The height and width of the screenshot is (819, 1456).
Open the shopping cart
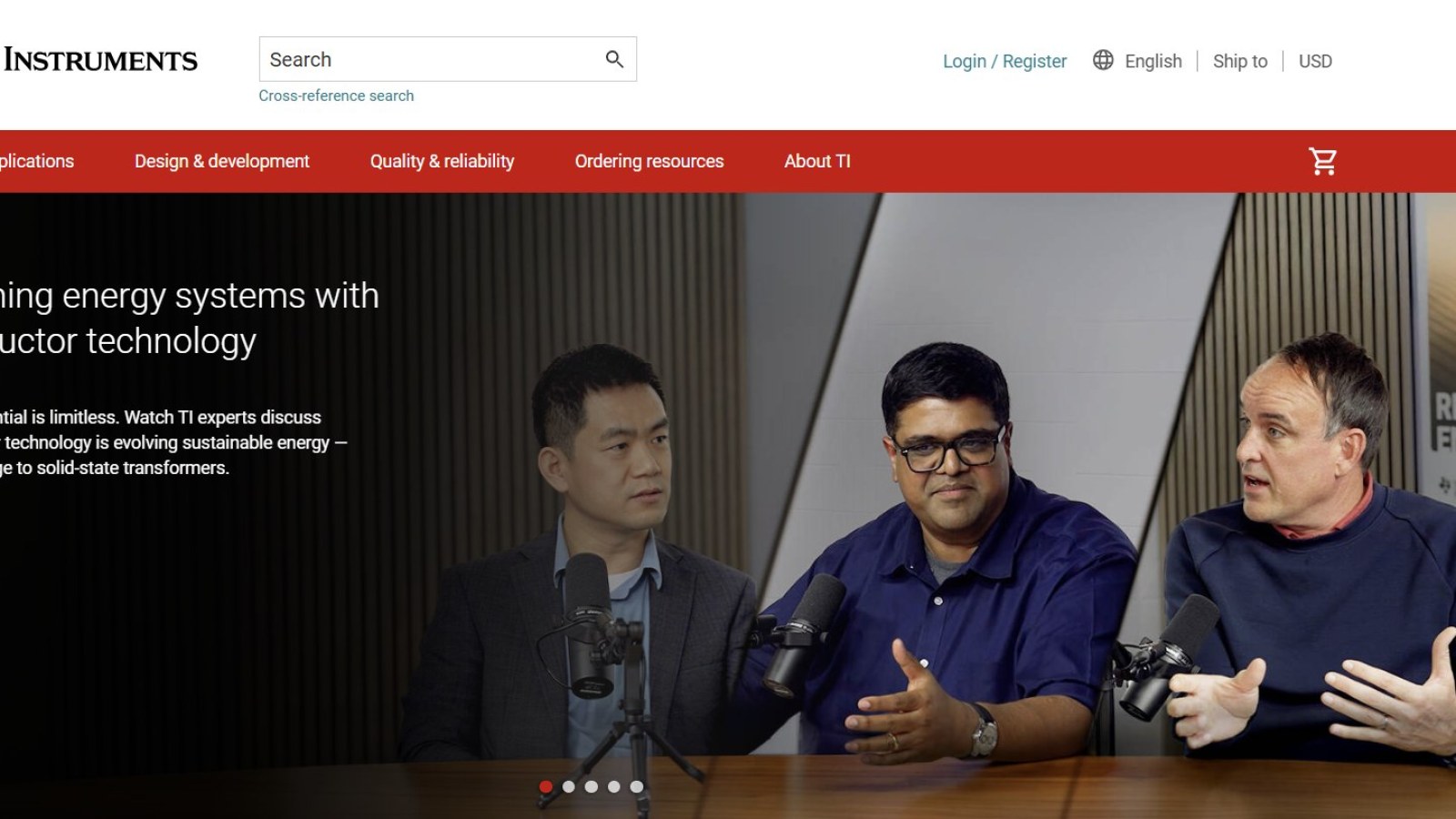1322,161
